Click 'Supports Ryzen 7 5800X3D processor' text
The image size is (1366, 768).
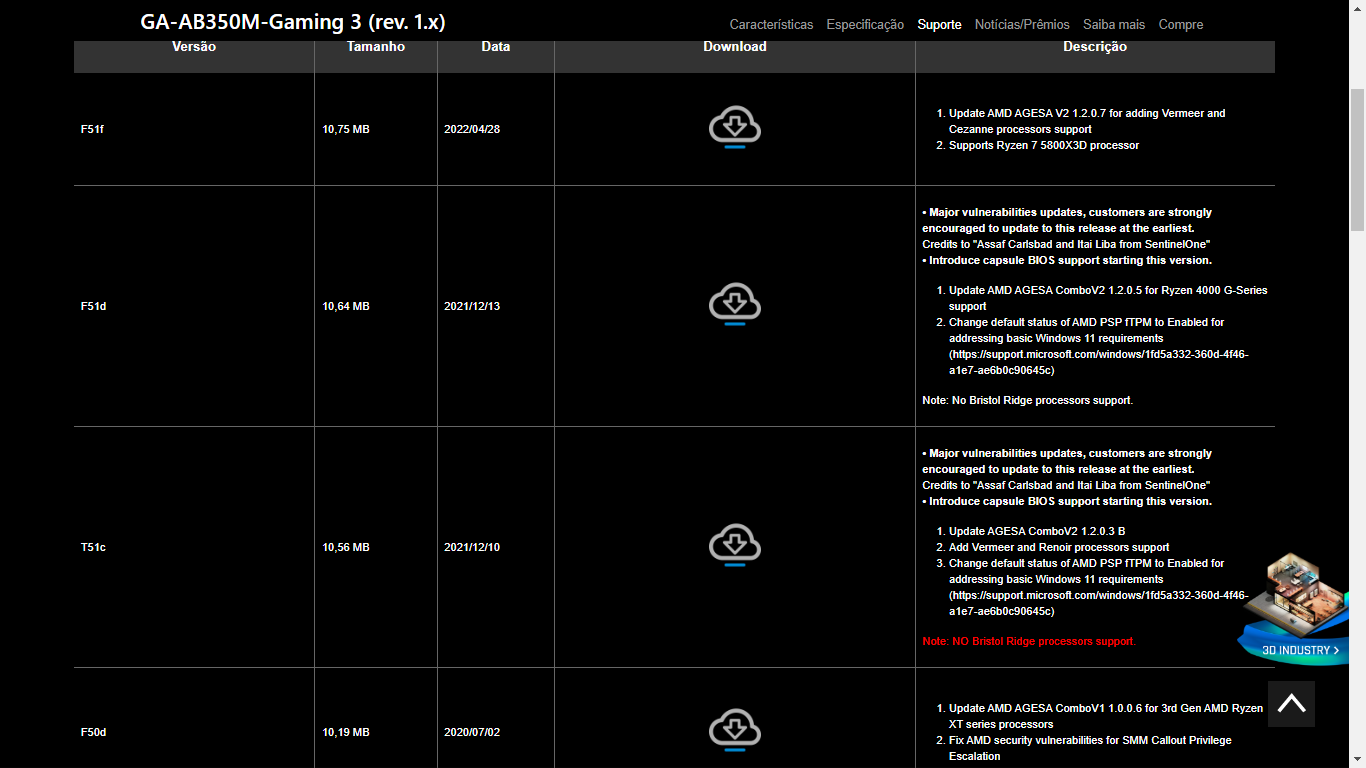(1044, 145)
